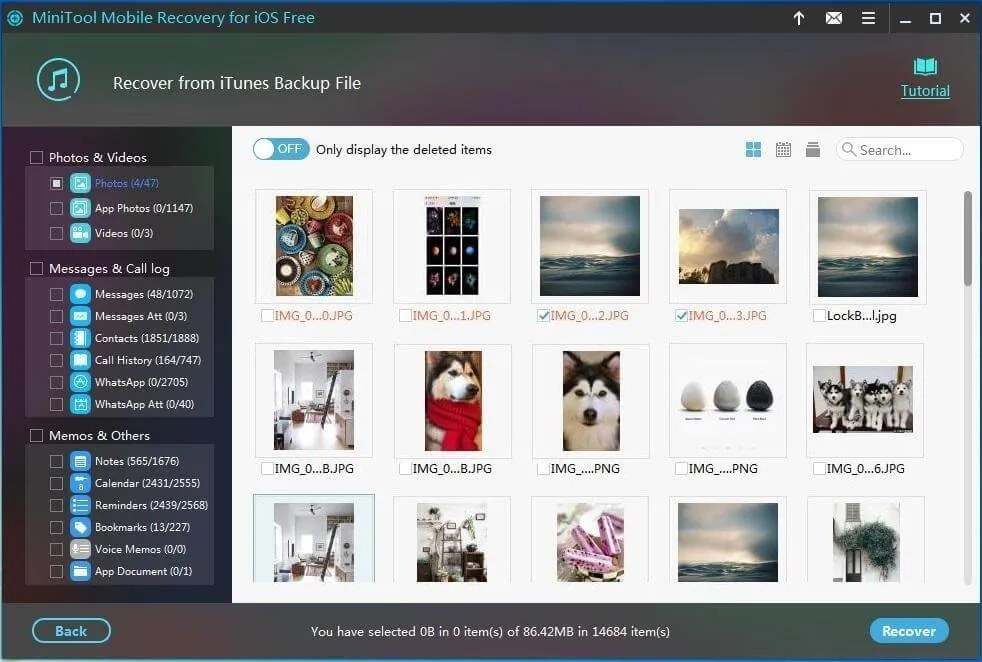Check the LockB...l.jpg checkbox
This screenshot has width=982, height=662.
coord(819,316)
